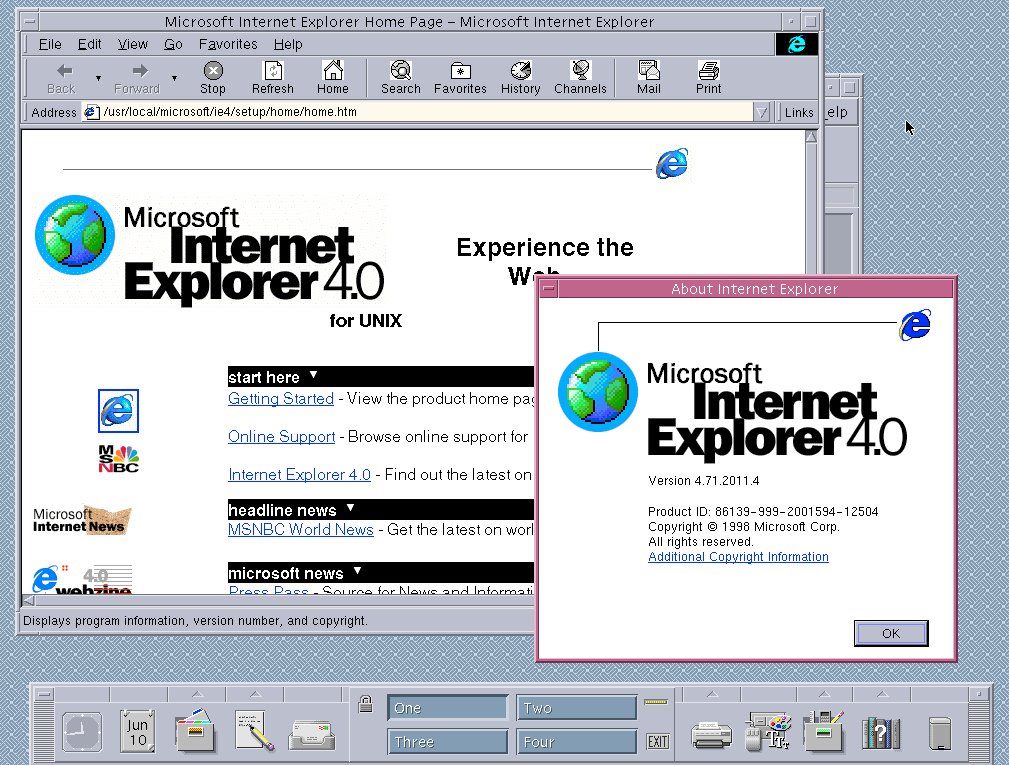Open the MSNBC World News link

click(301, 530)
